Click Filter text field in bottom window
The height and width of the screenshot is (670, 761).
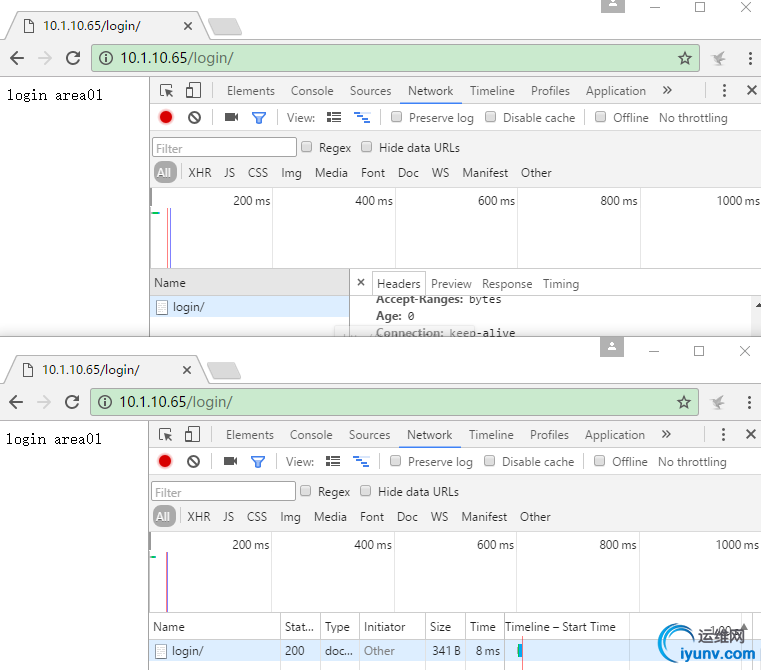pos(223,491)
